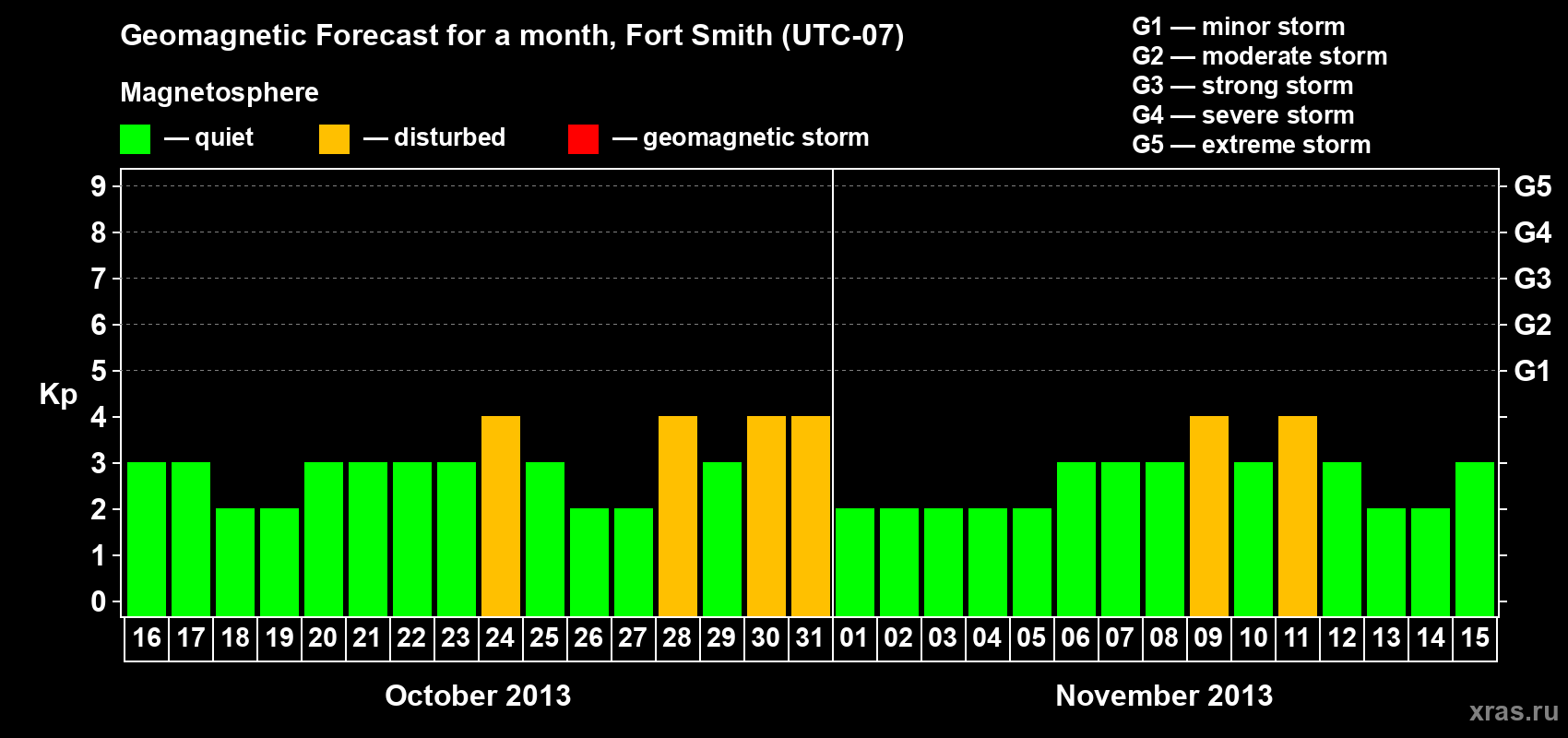Click the '— quiet' legend label
1568x738 pixels.
(x=208, y=137)
